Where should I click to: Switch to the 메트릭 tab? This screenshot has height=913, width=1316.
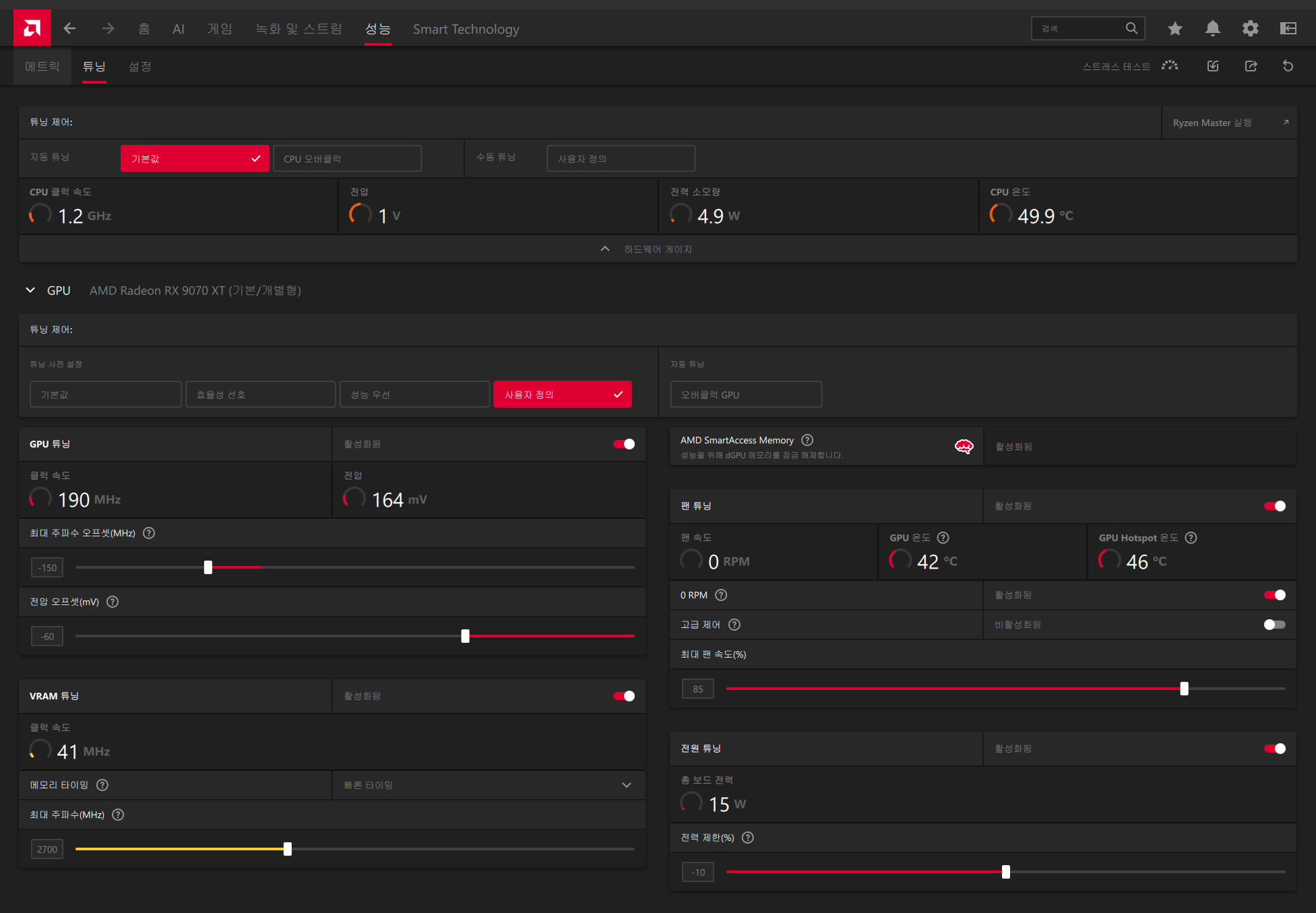42,67
